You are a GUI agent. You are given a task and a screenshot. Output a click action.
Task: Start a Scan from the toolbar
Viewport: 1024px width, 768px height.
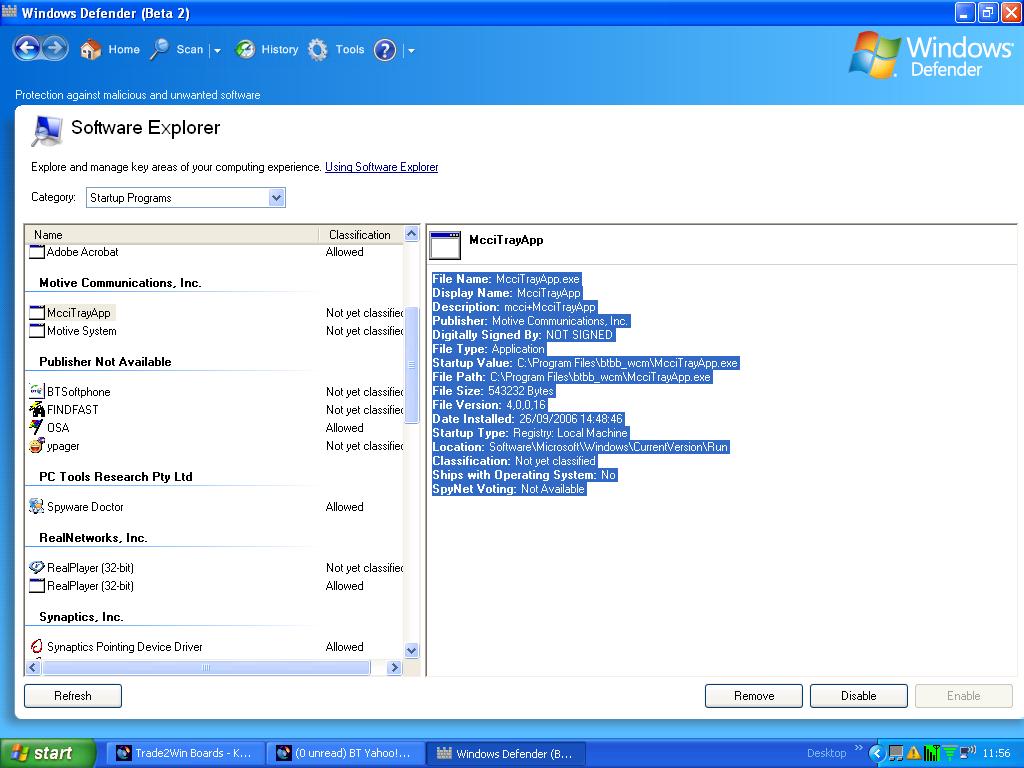(177, 50)
